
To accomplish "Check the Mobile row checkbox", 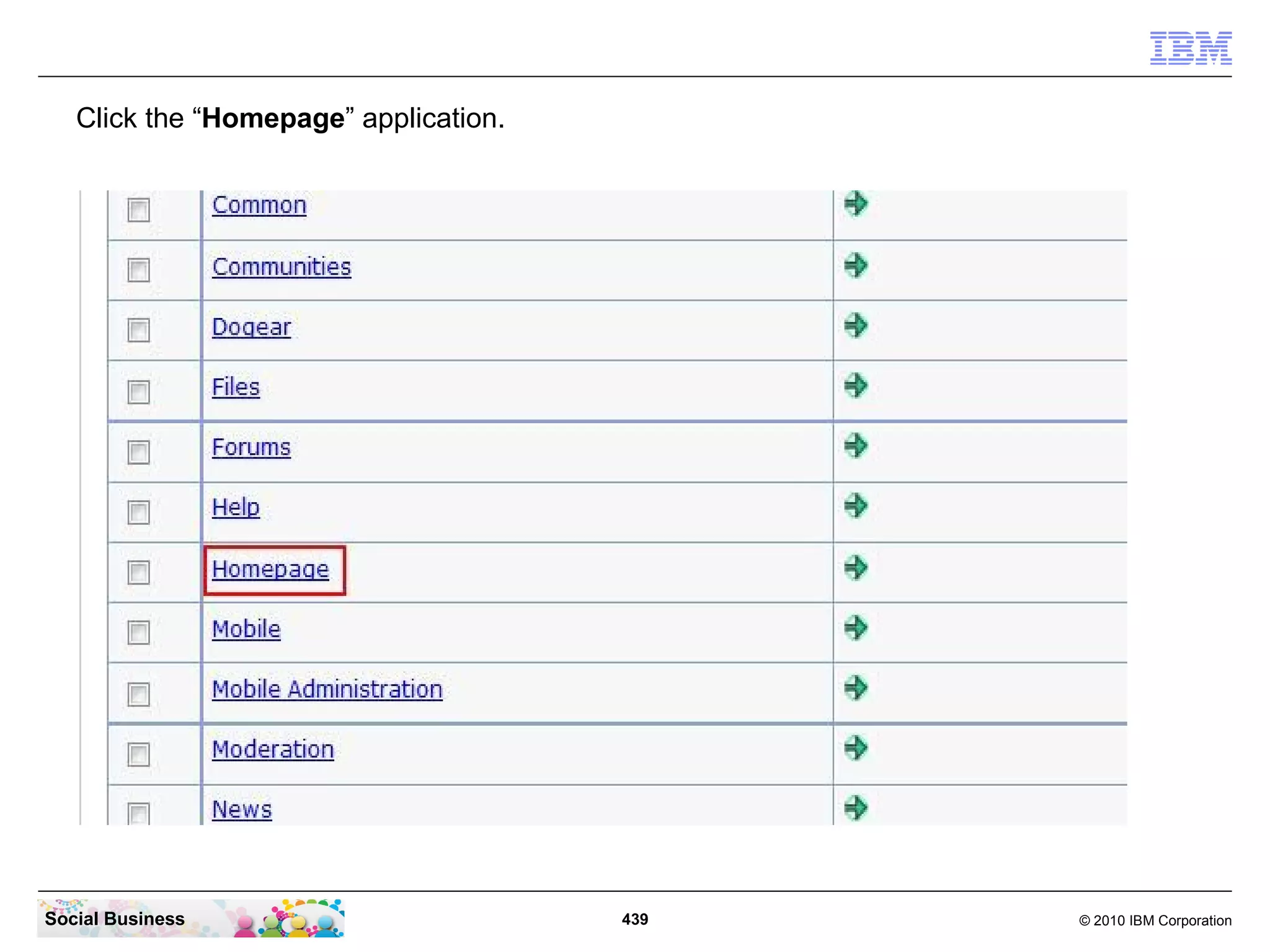I will (138, 632).
